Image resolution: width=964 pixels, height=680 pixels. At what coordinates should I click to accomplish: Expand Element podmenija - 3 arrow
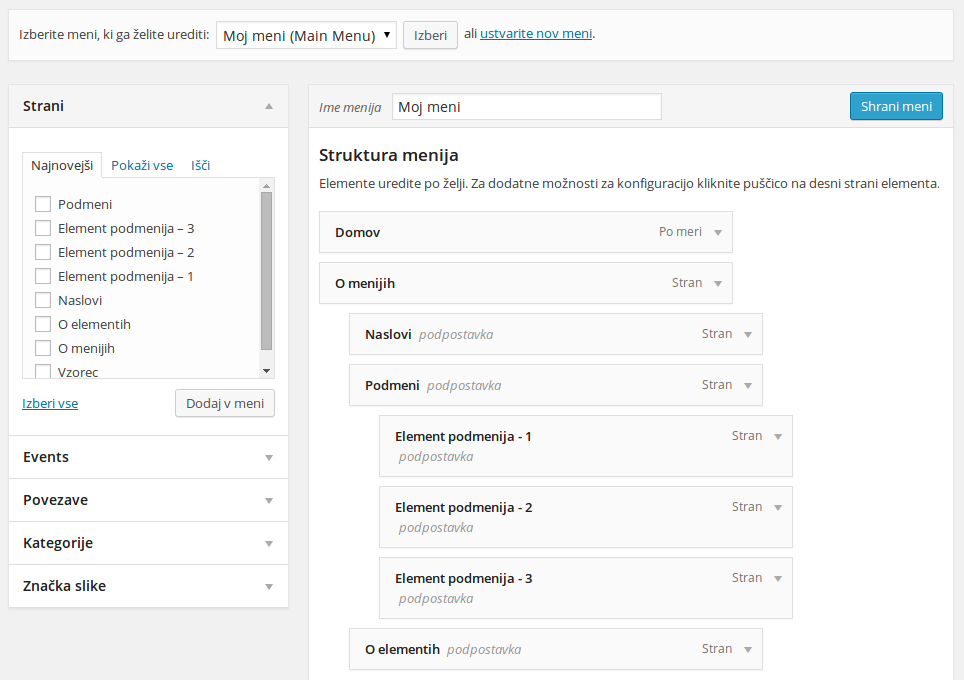pos(778,579)
